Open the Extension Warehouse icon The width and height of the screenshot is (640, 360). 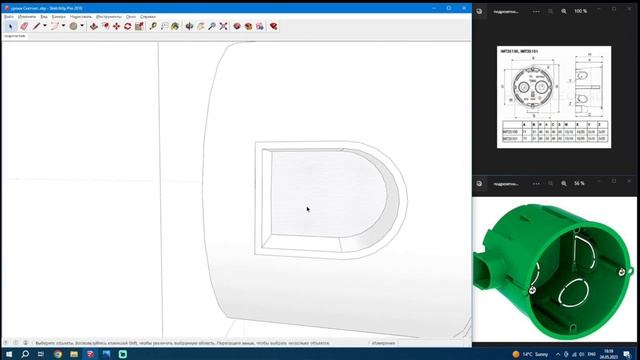pos(249,27)
